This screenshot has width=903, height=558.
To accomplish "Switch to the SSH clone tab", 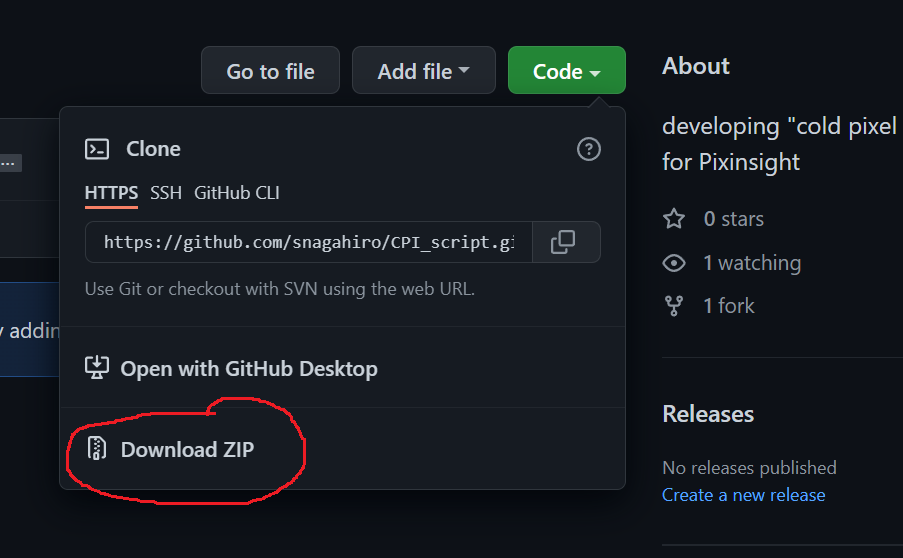I will tap(166, 193).
